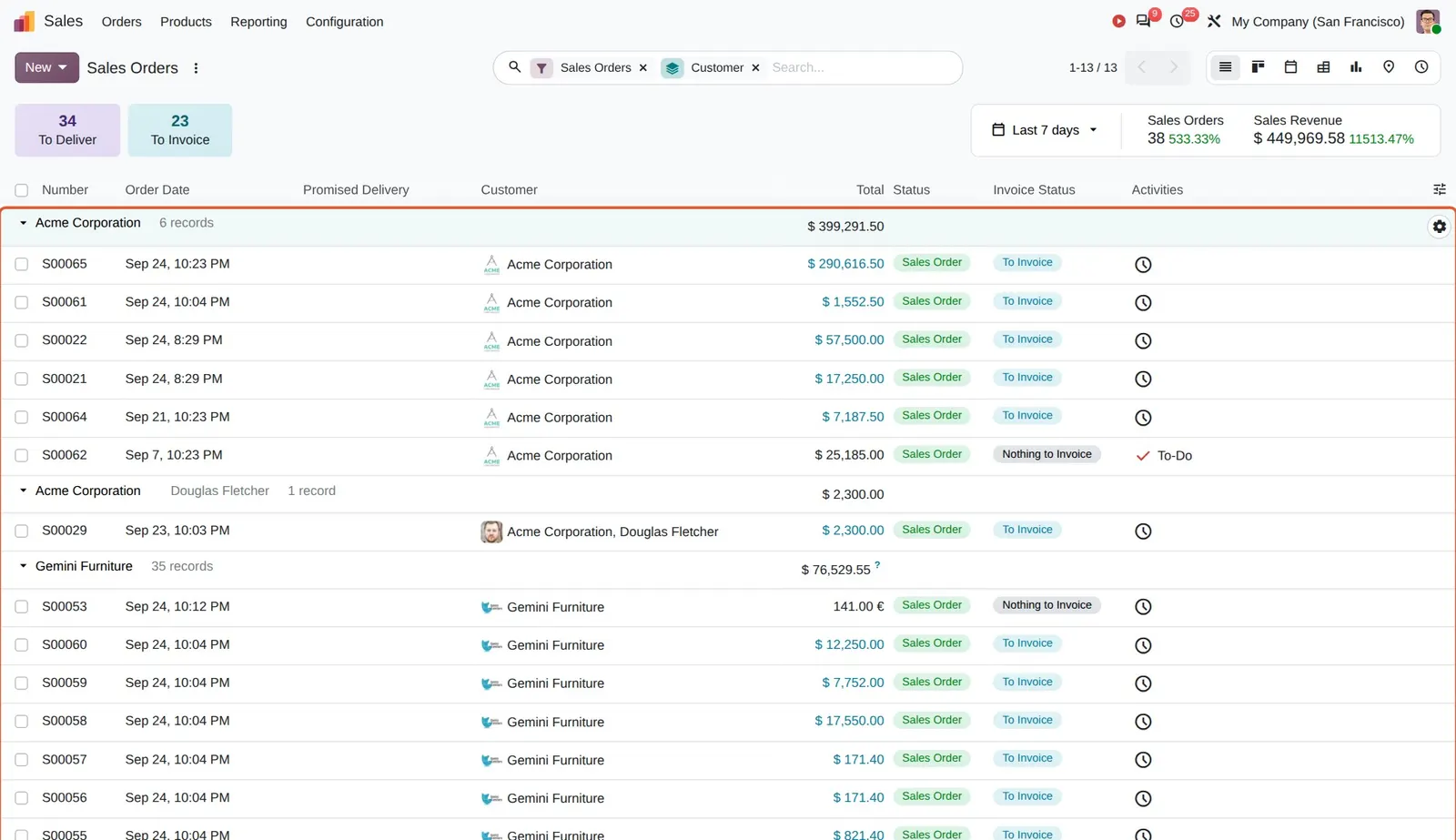
Task: Open the activities clock icon in navbar
Action: [1177, 21]
